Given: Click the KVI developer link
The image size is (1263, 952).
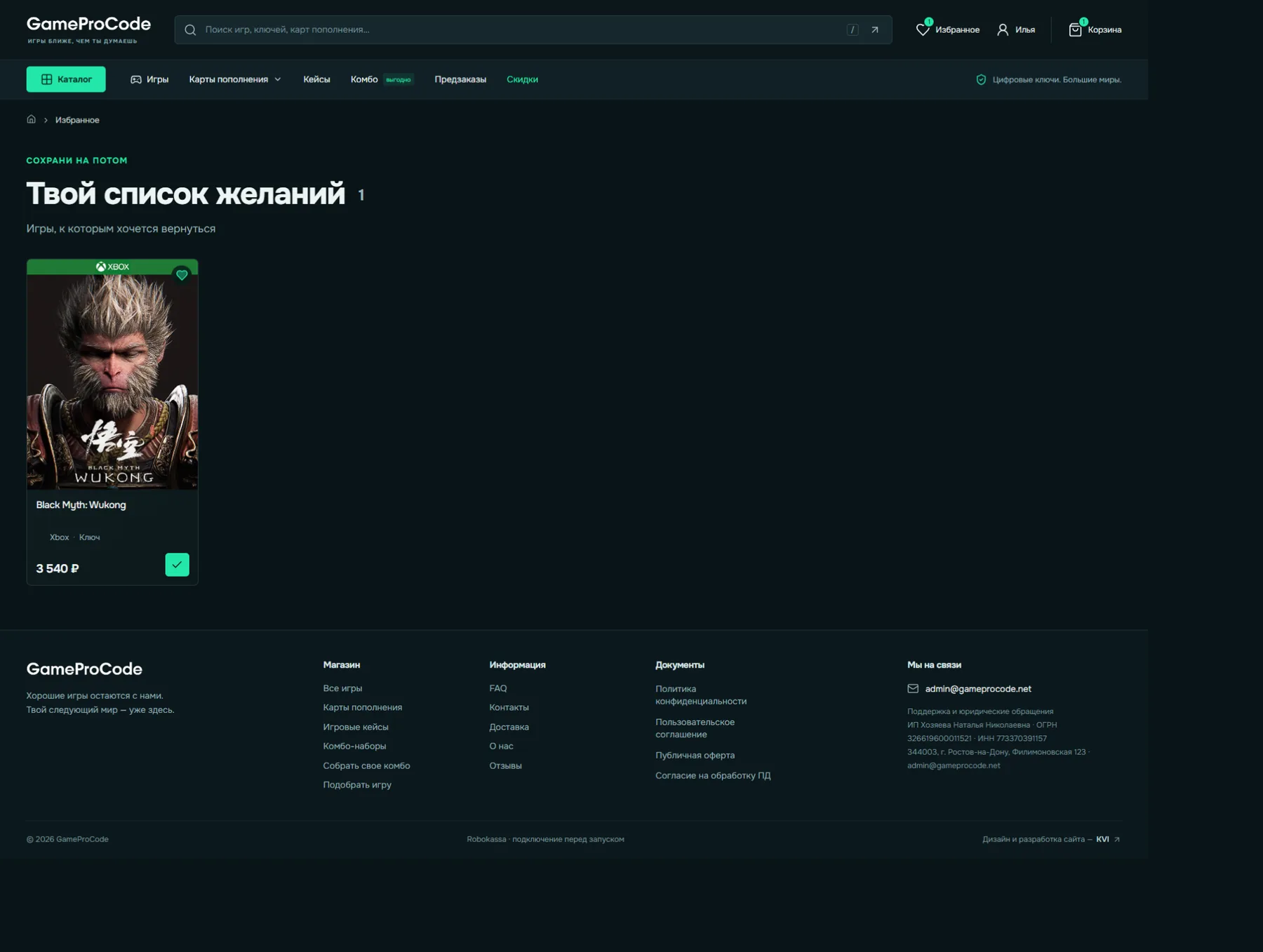Looking at the screenshot, I should [x=1102, y=839].
